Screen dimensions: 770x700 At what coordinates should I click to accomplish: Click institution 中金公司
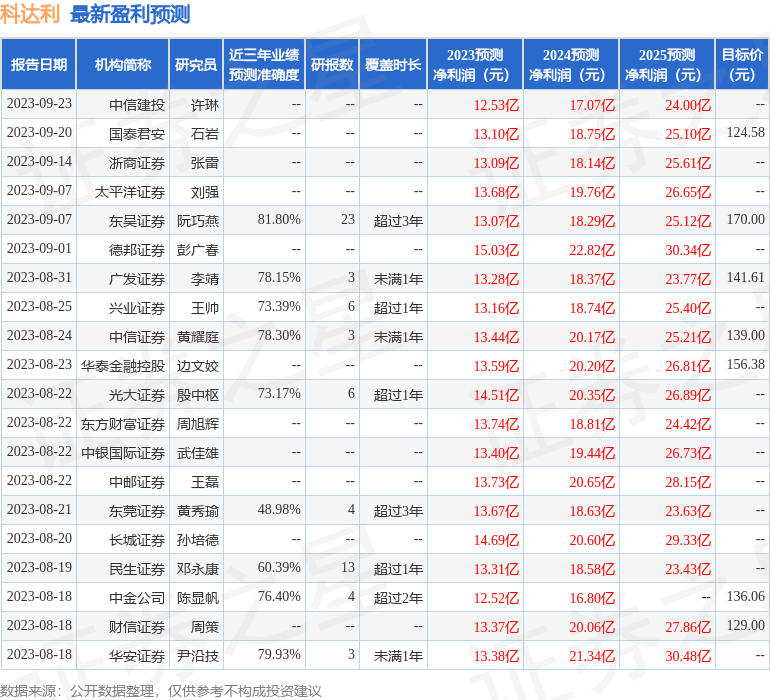137,598
